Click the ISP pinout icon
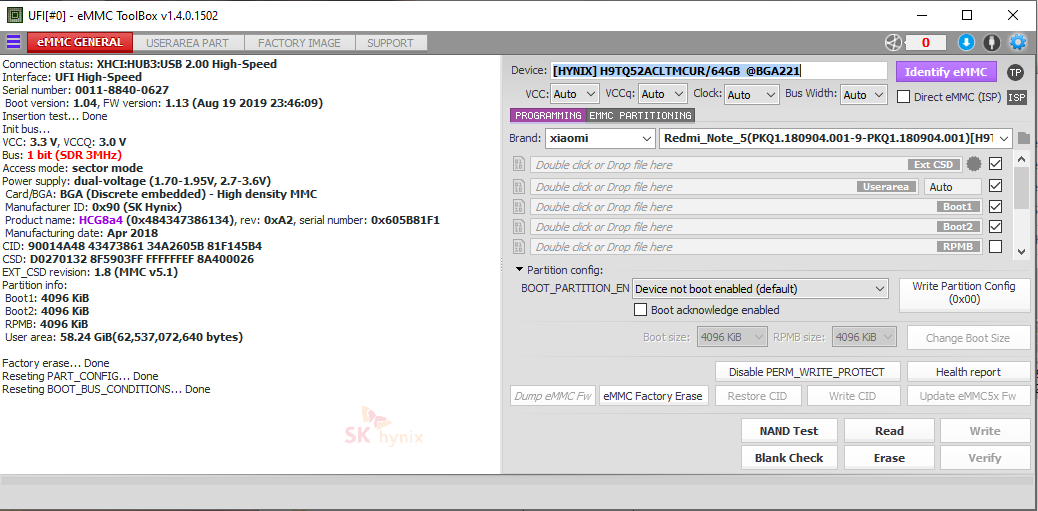This screenshot has height=511, width=1038. pyautogui.click(x=1017, y=97)
